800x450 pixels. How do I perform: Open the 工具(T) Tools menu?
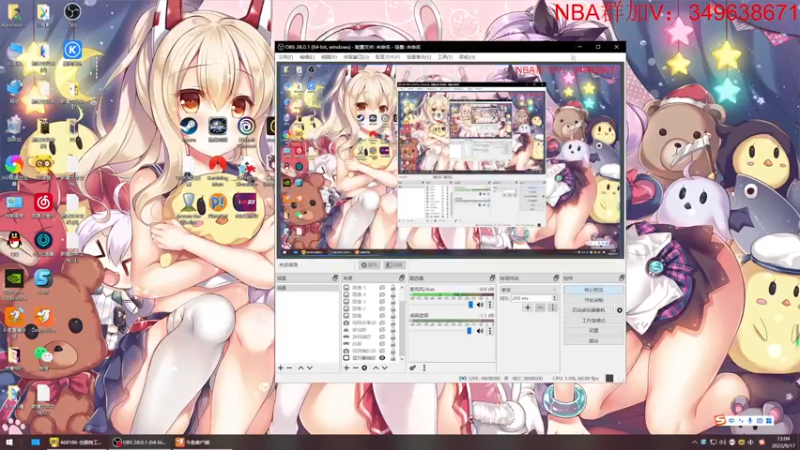(445, 57)
